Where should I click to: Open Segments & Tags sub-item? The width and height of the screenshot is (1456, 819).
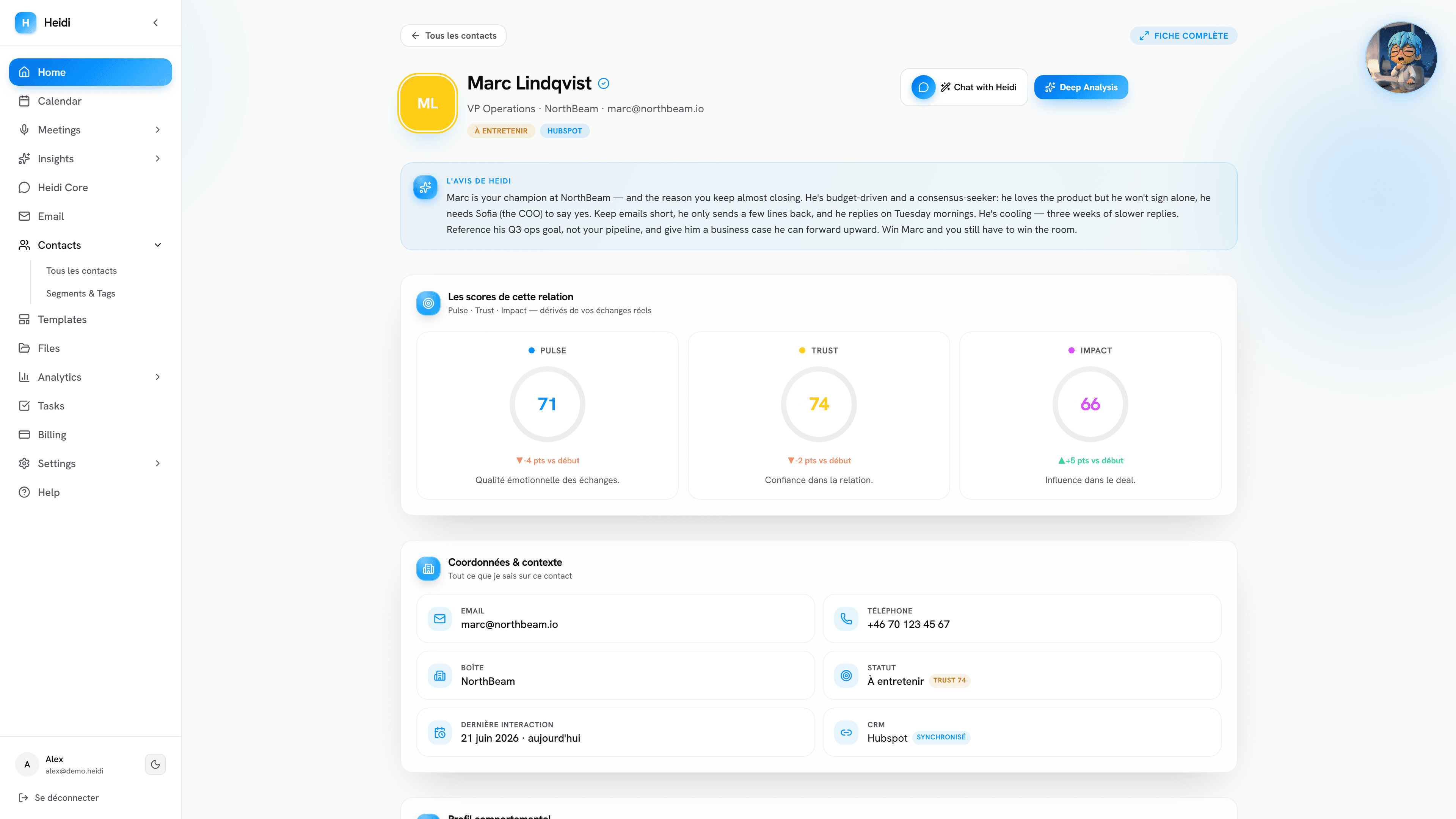point(81,293)
